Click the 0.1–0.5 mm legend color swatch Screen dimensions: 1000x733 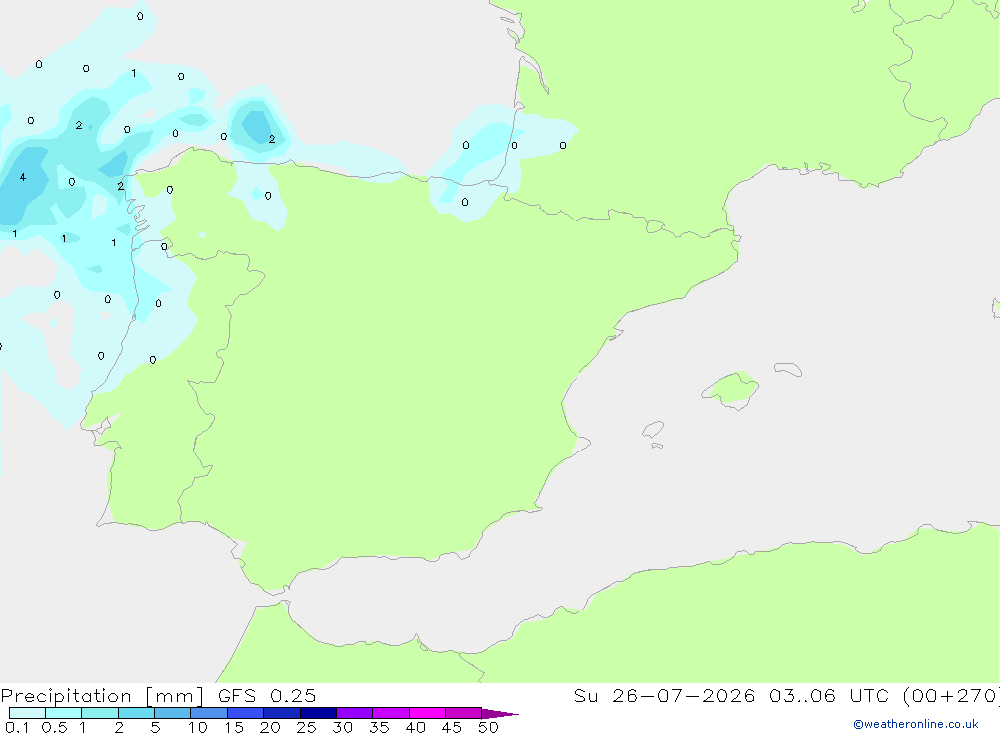click(27, 713)
